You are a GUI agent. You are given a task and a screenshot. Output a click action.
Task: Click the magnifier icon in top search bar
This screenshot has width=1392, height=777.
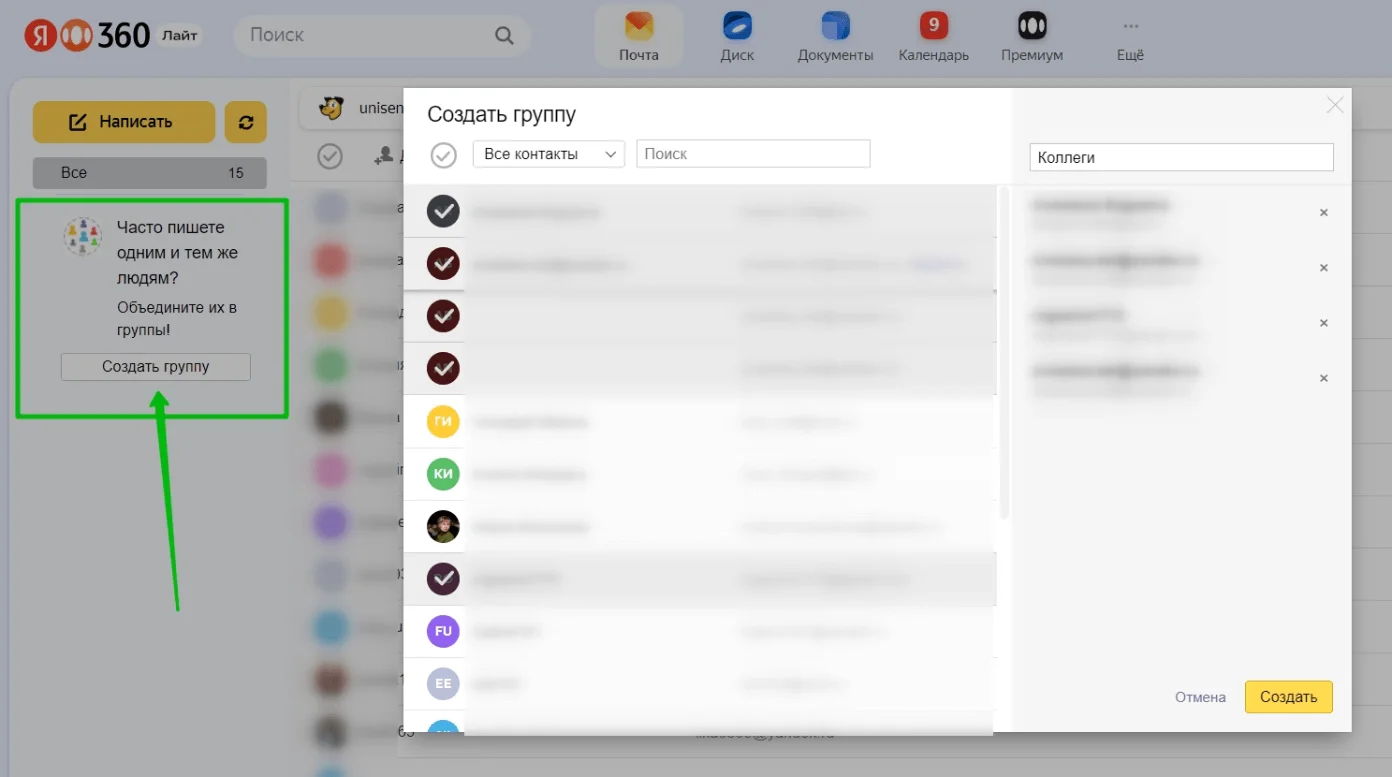coord(504,35)
